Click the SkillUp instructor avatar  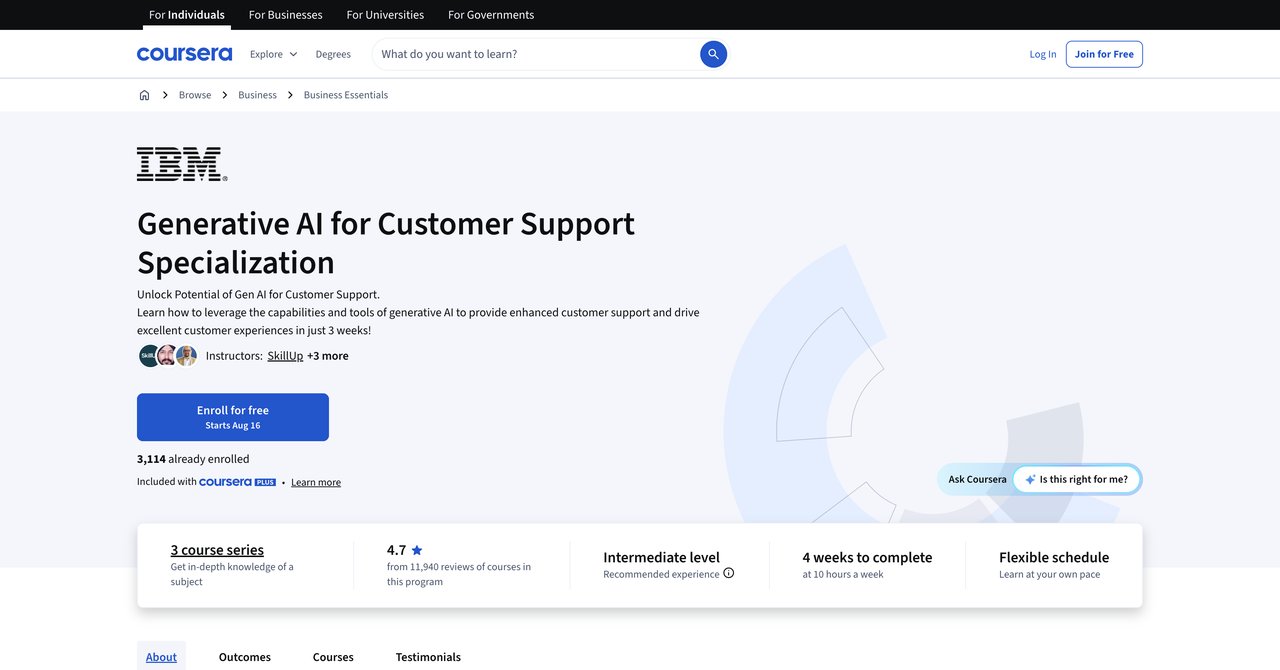pos(150,356)
